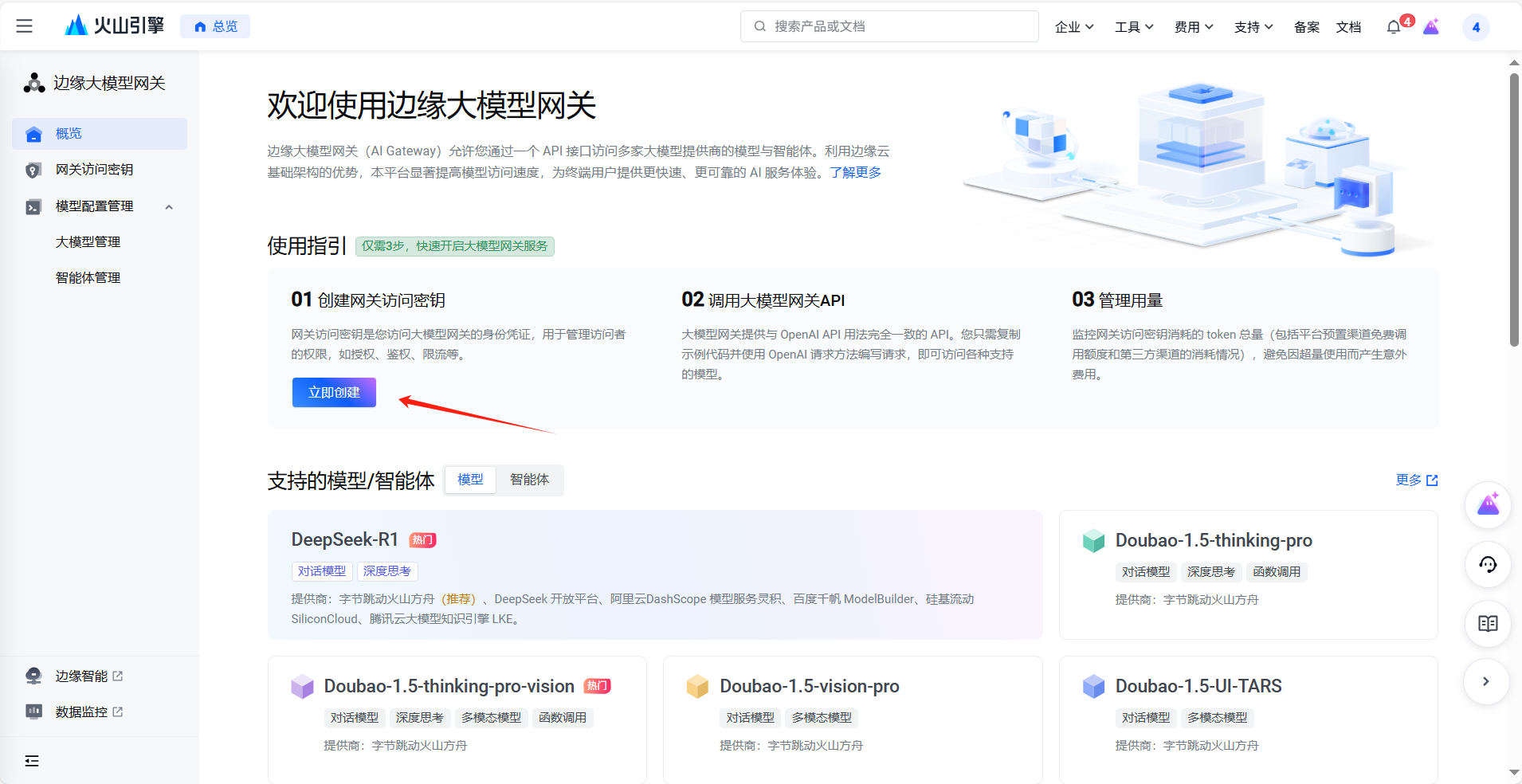Click the Doubao-1.5-vision-pro orange cube icon
Image resolution: width=1522 pixels, height=784 pixels.
[x=697, y=686]
